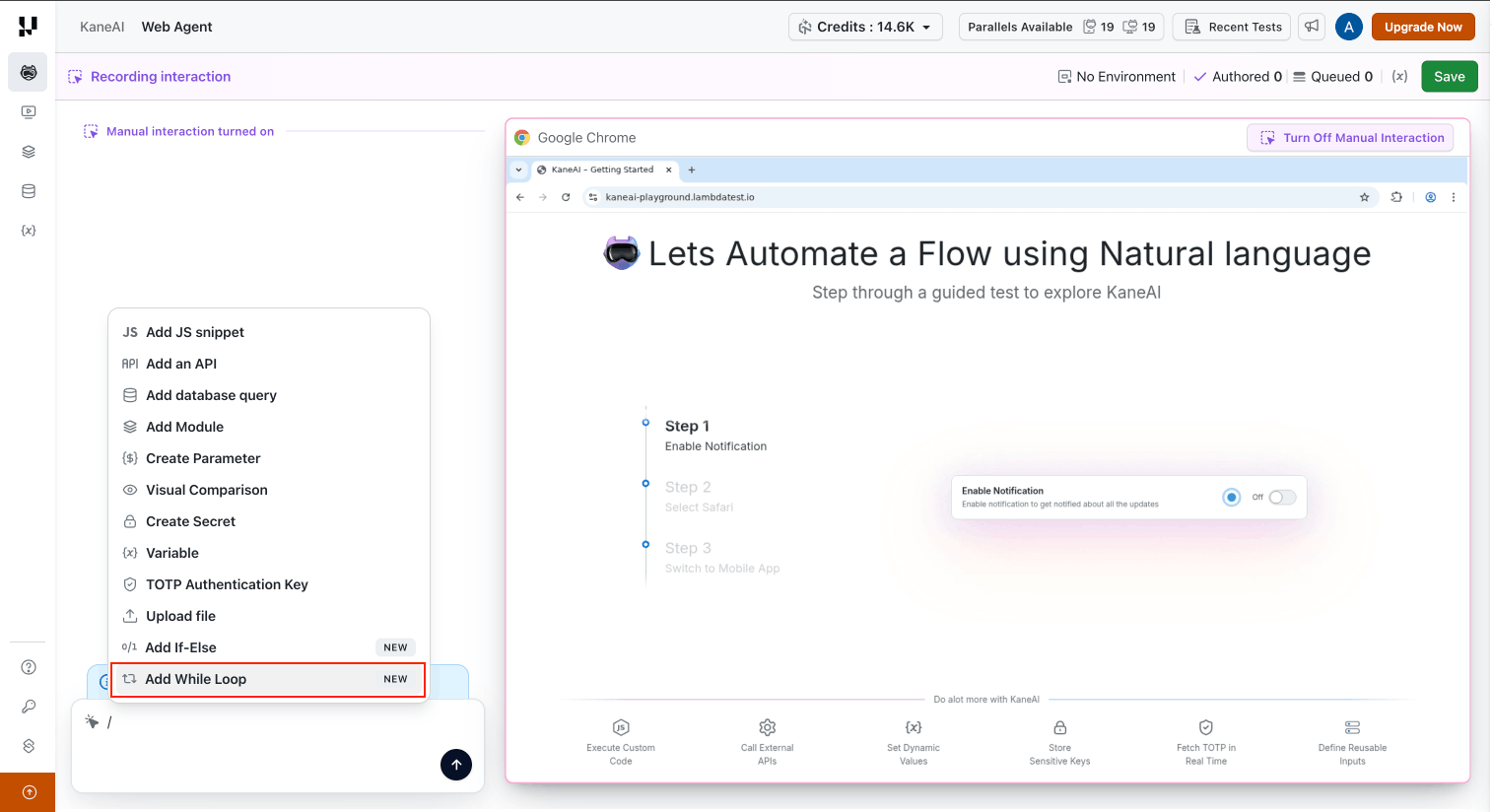The width and height of the screenshot is (1492, 812).
Task: Click the Execute Custom Code icon
Action: (621, 727)
